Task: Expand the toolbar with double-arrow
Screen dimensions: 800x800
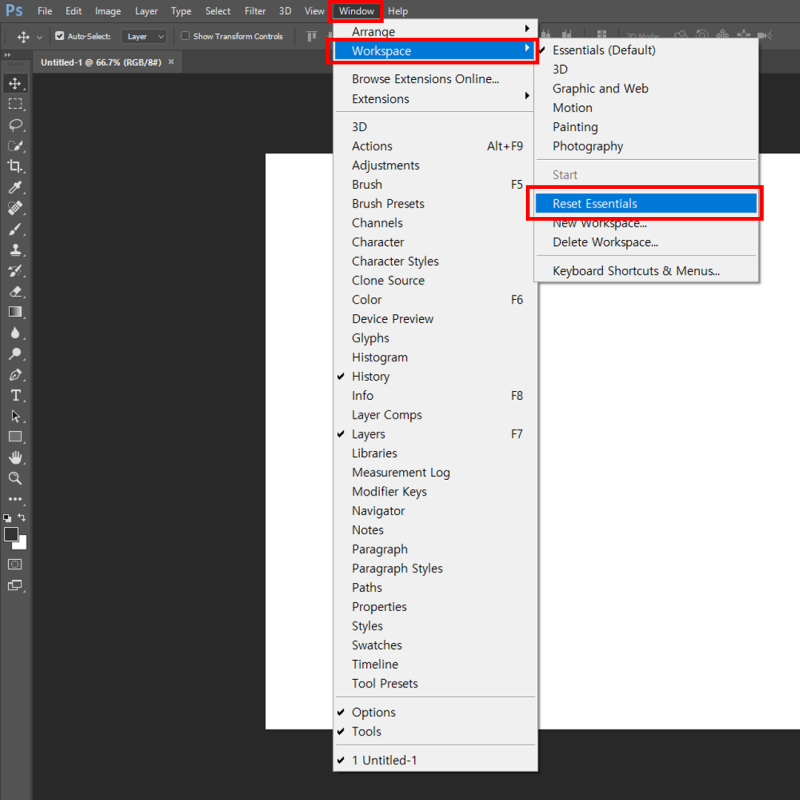Action: (7, 55)
